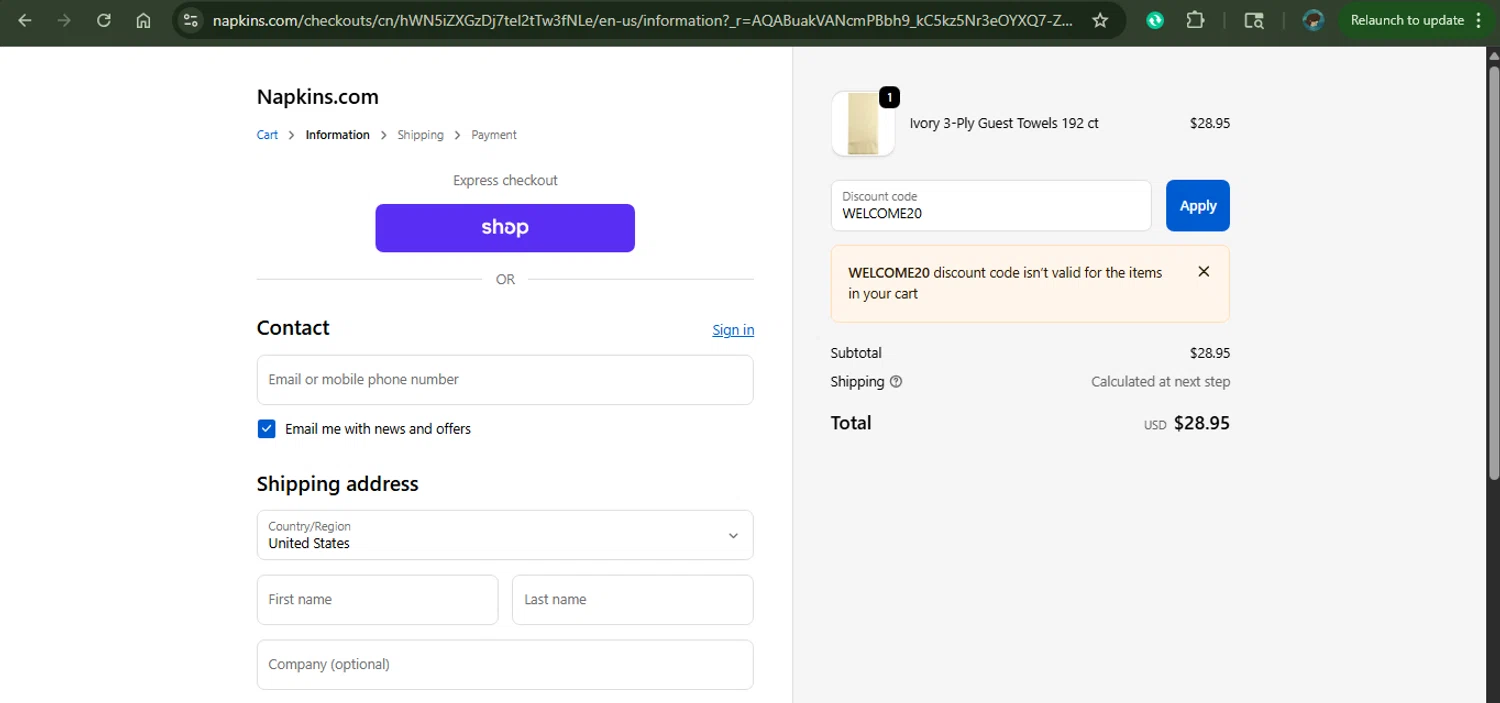This screenshot has height=703, width=1500.
Task: Click Relaunch to update button
Action: tap(1406, 20)
